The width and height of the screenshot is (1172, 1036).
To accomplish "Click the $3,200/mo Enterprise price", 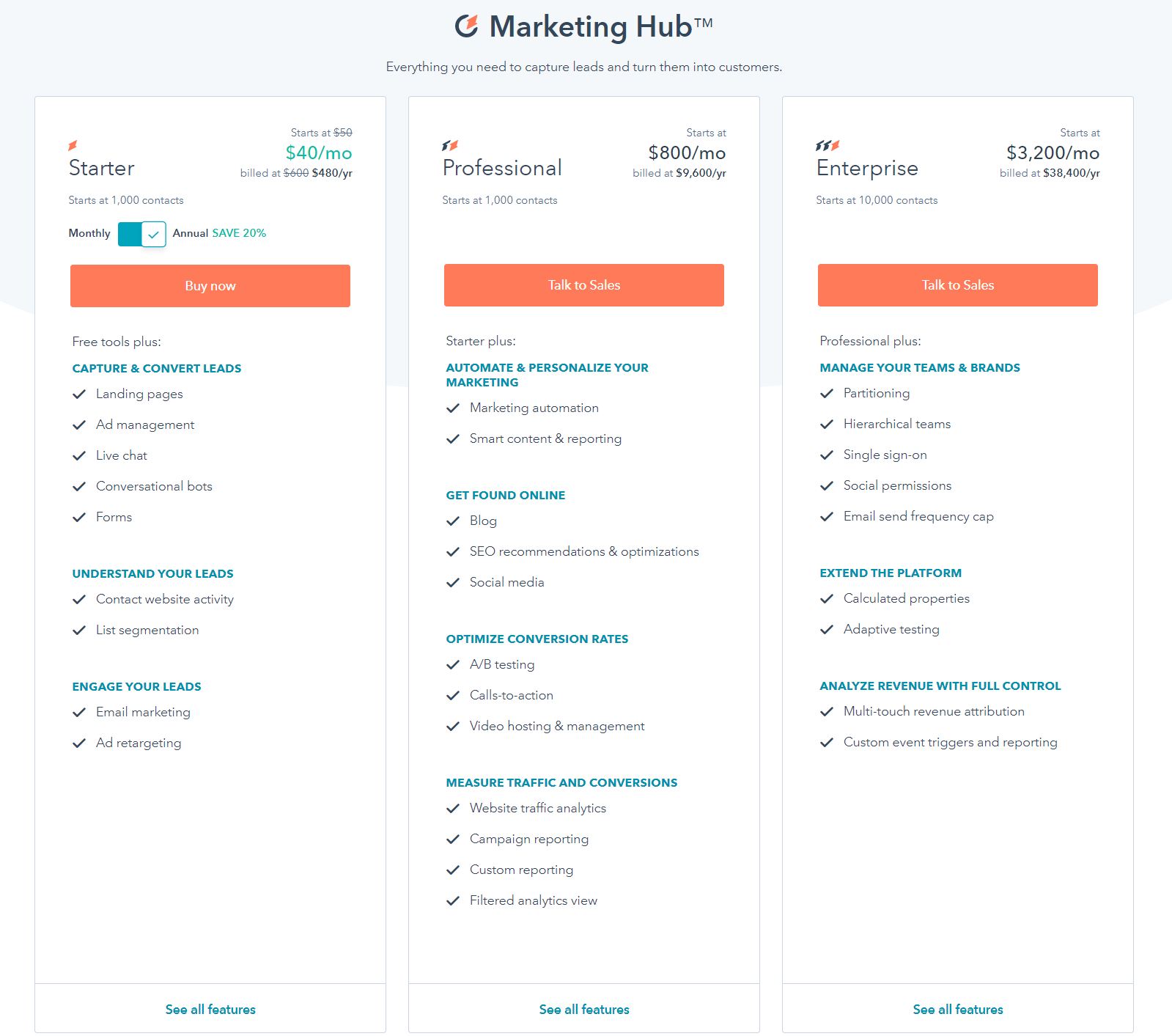I will (1053, 153).
